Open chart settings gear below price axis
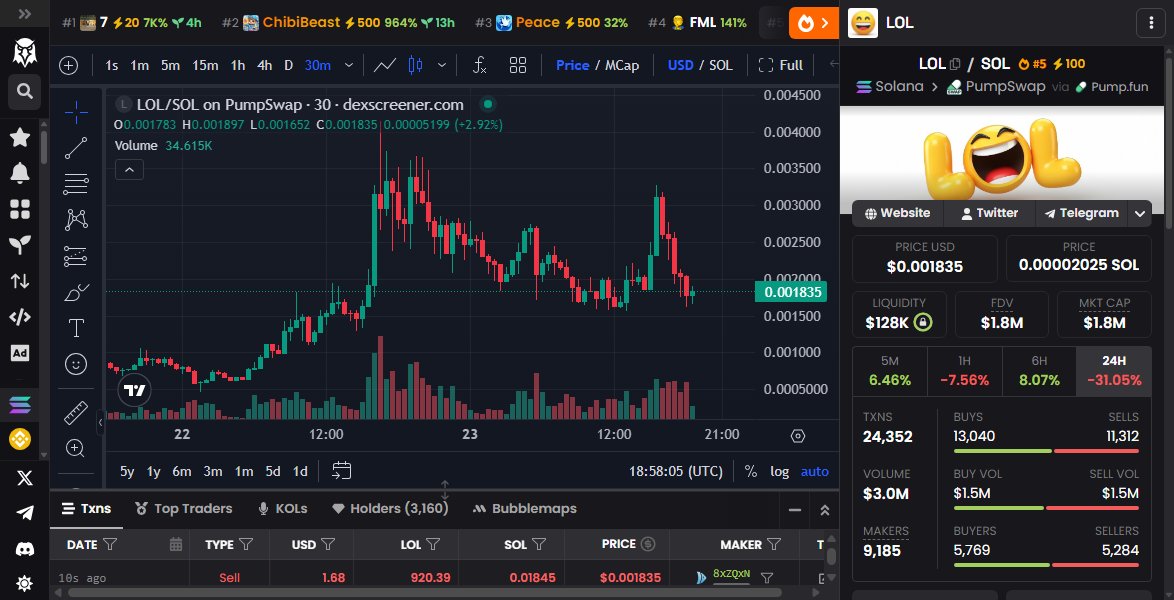The height and width of the screenshot is (600, 1174). [x=798, y=436]
